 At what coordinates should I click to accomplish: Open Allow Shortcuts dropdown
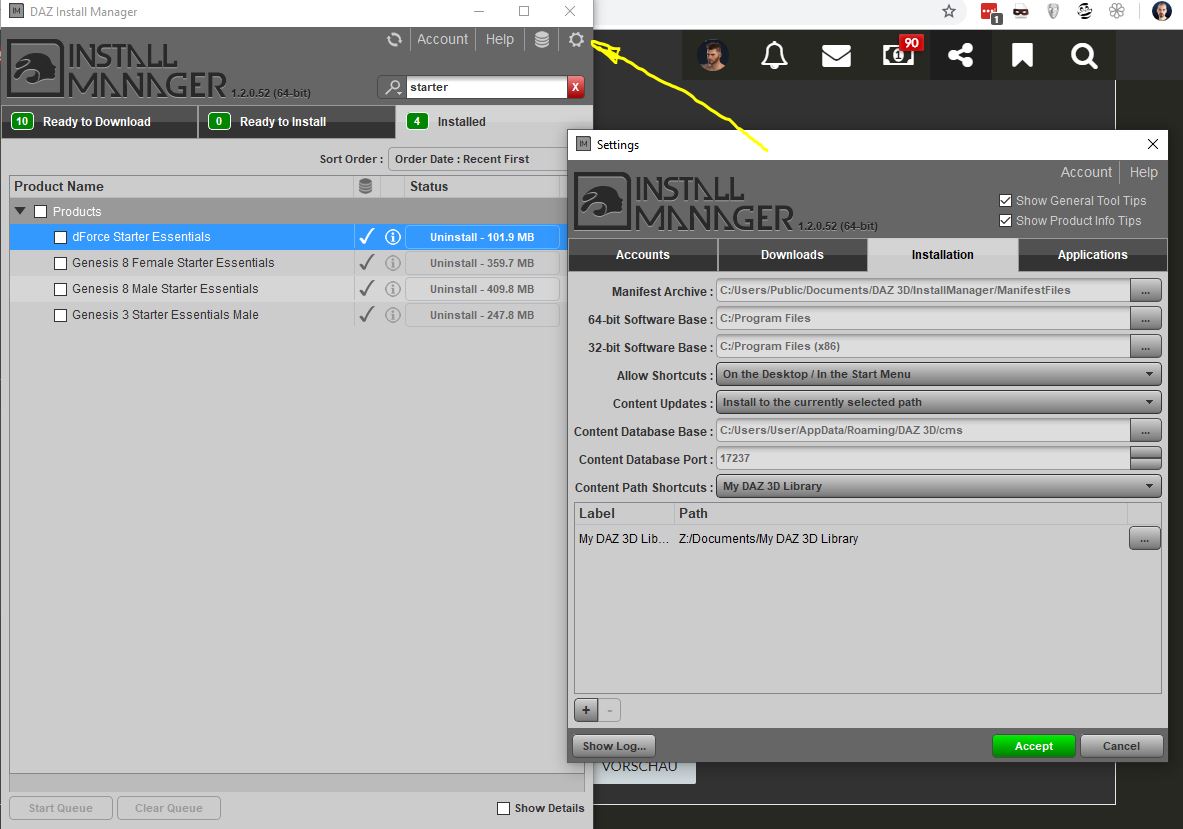pyautogui.click(x=938, y=375)
